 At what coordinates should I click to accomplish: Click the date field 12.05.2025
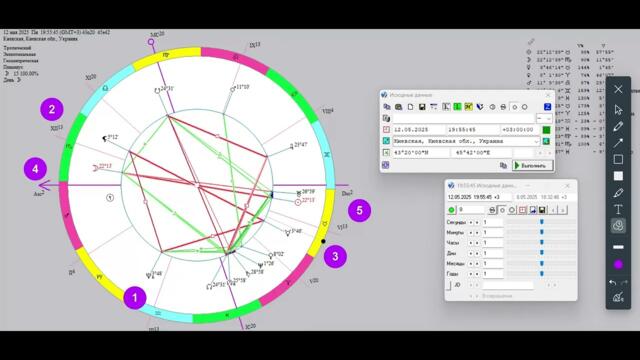coord(418,129)
